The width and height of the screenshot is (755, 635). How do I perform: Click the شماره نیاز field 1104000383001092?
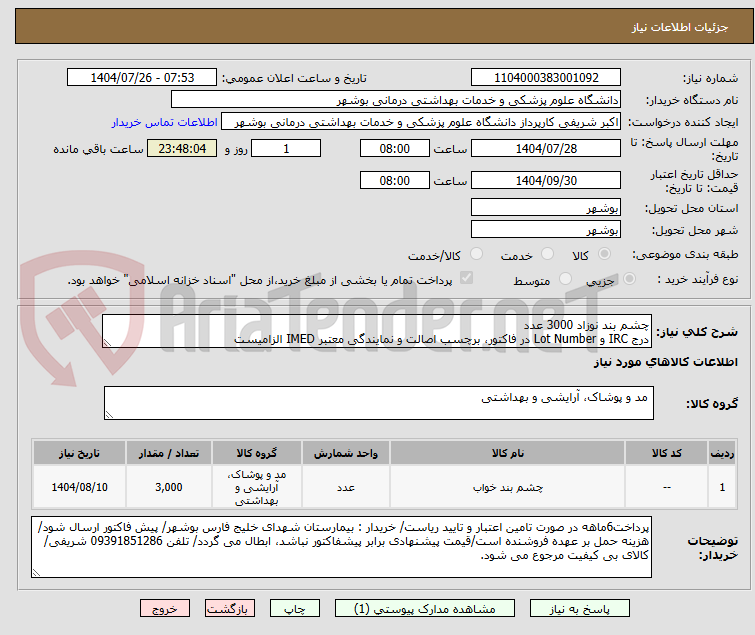coord(546,78)
